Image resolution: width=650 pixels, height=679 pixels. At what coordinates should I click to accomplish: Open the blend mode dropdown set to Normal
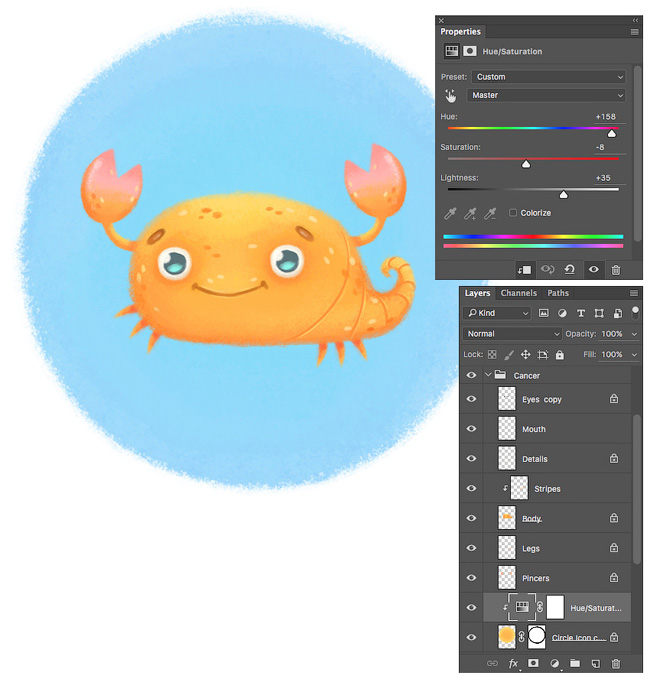pos(514,333)
